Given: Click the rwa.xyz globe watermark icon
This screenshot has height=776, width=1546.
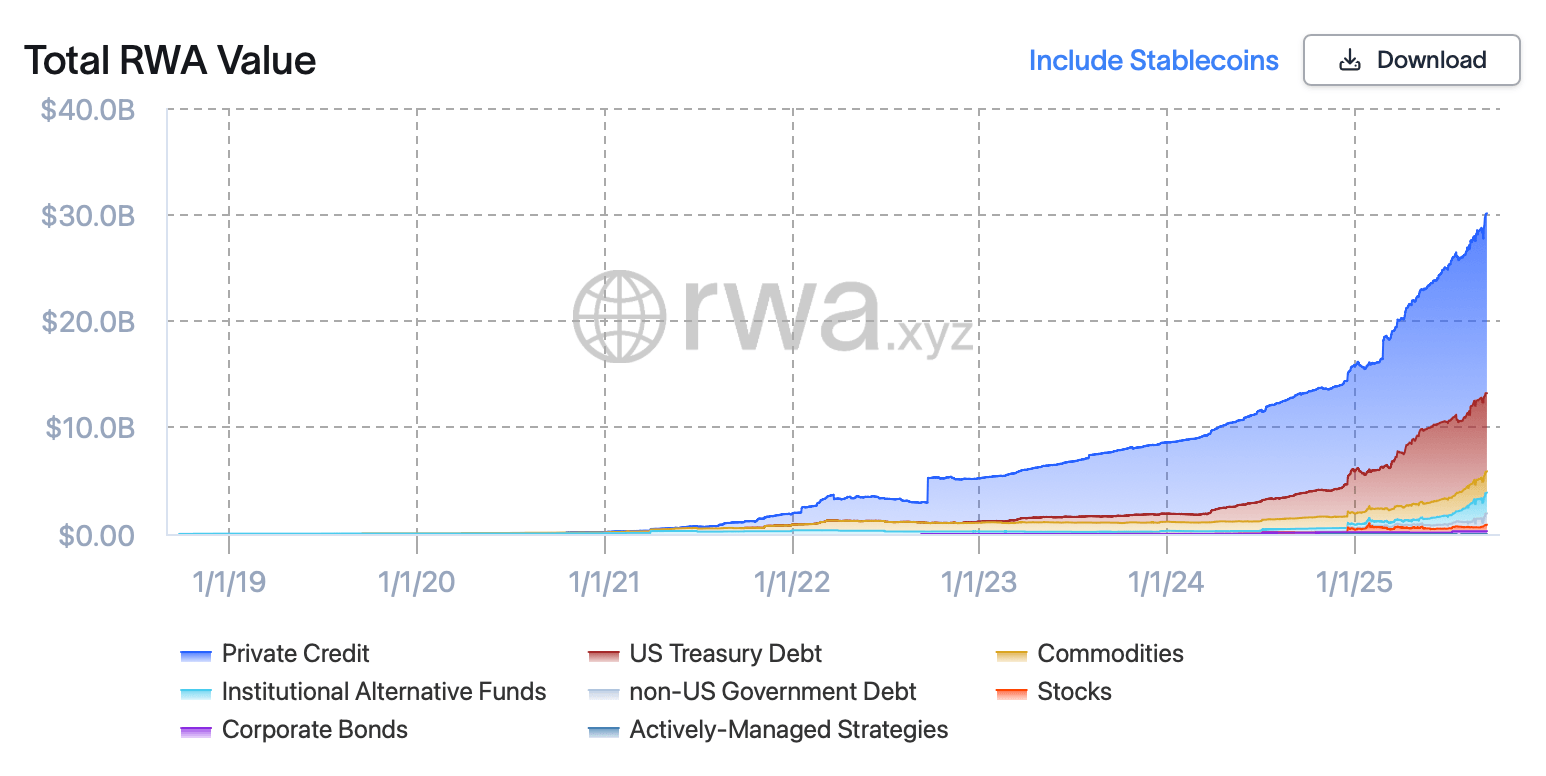Looking at the screenshot, I should [619, 316].
